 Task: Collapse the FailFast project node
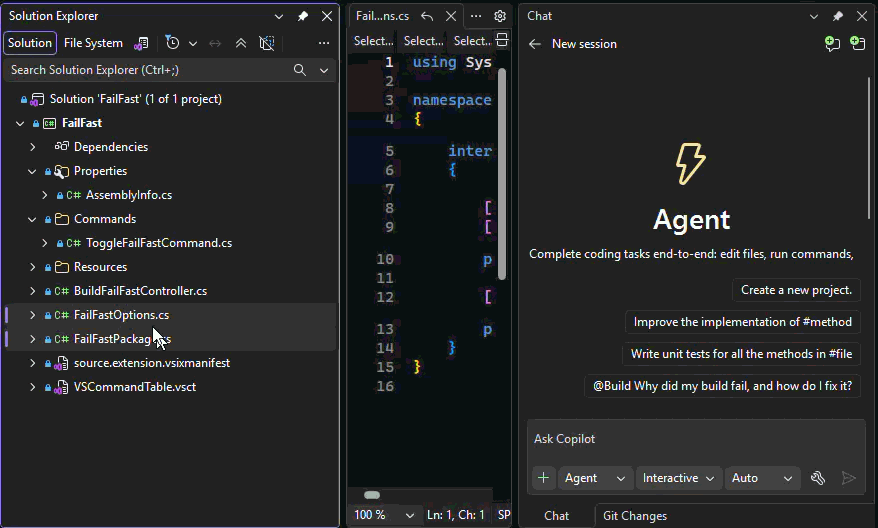coord(20,123)
